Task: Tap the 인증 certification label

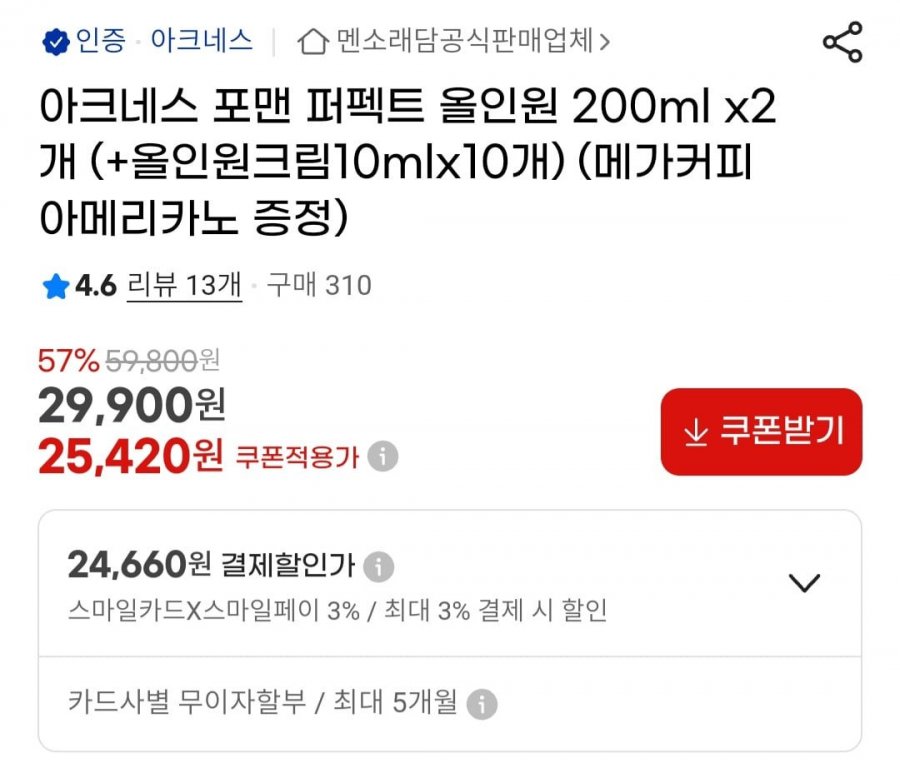Action: (100, 41)
